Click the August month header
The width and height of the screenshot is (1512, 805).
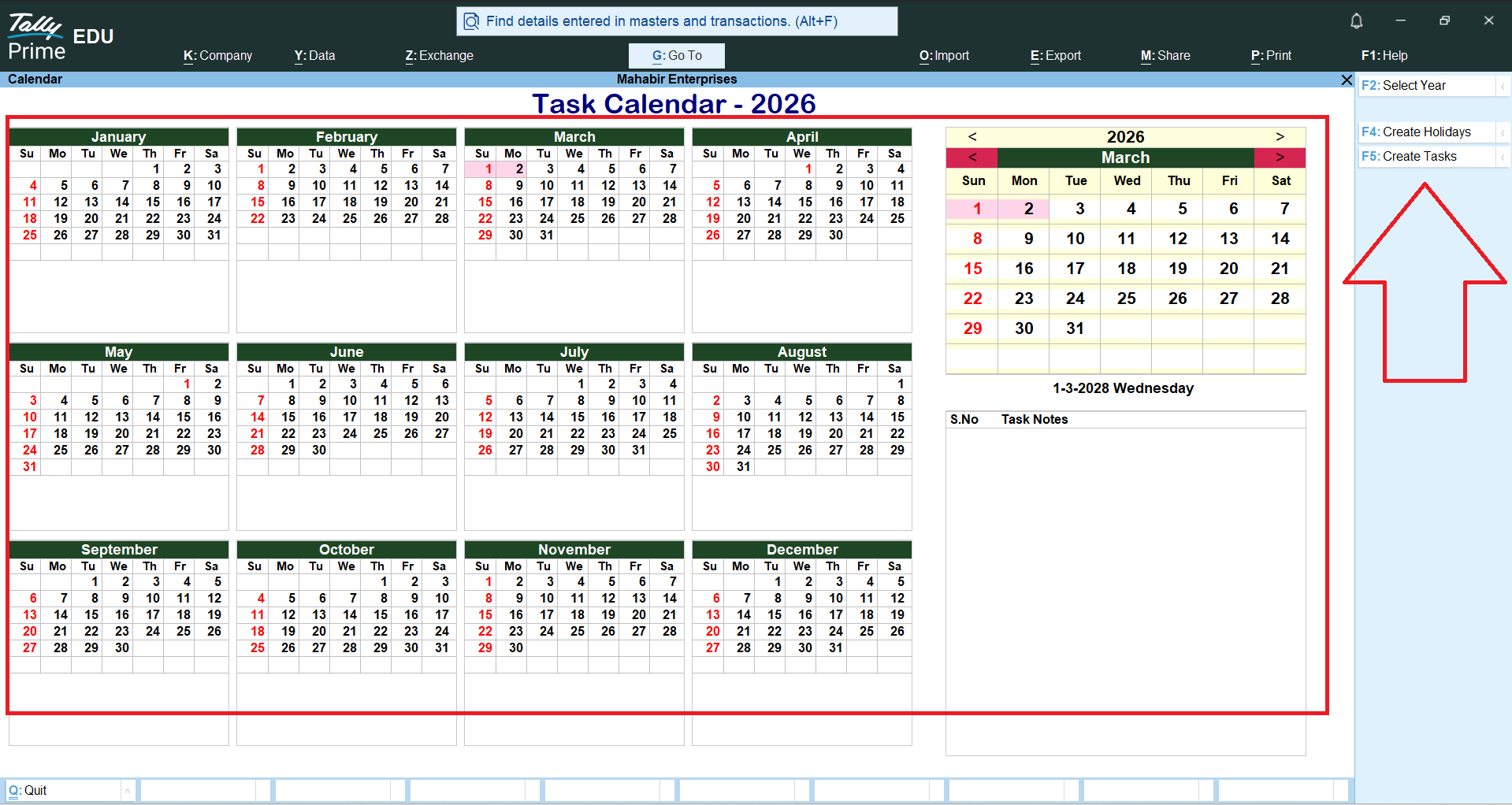[802, 352]
